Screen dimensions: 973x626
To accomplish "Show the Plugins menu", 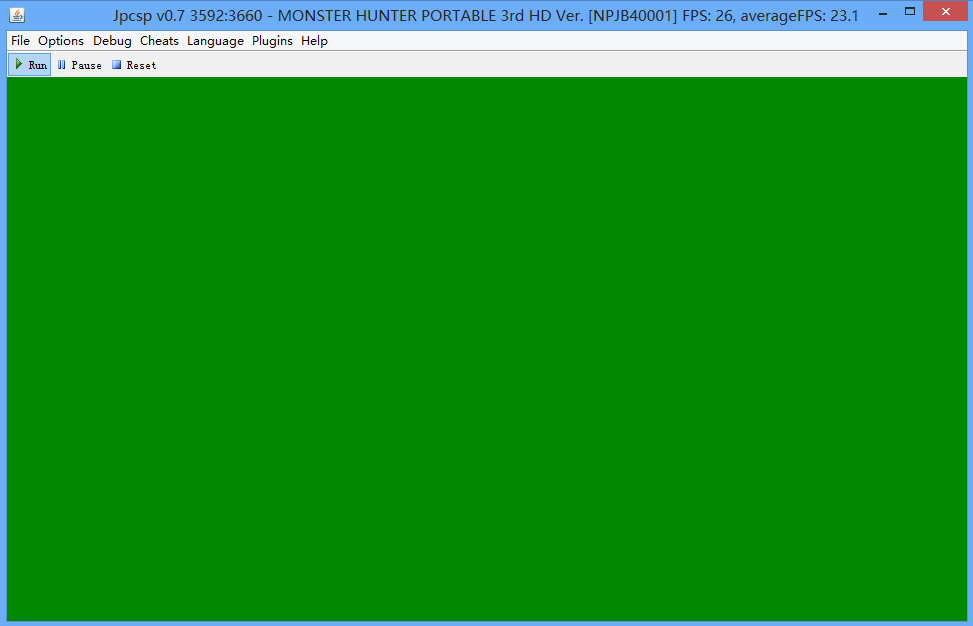I will 272,41.
